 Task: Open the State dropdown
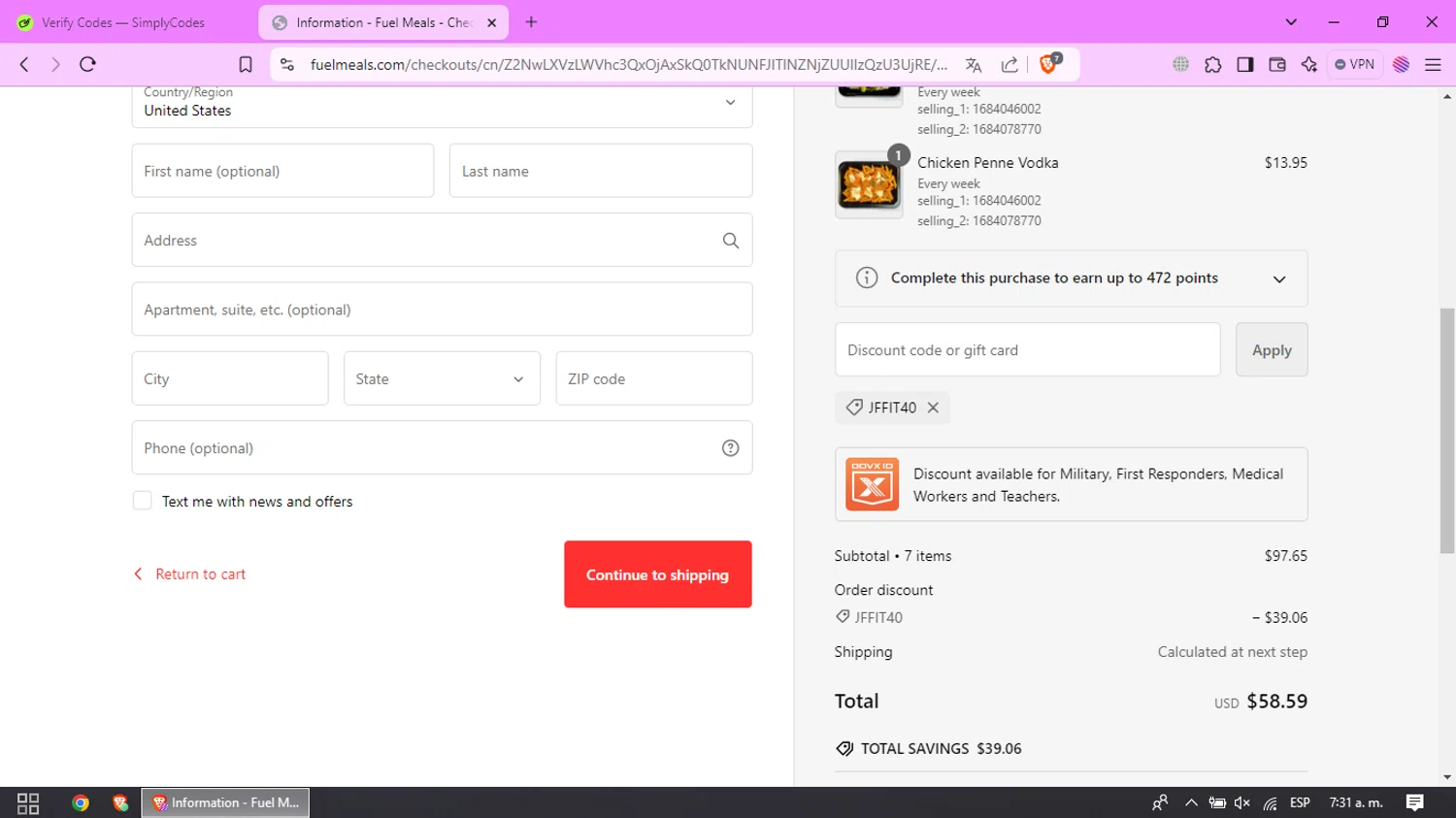pos(442,378)
